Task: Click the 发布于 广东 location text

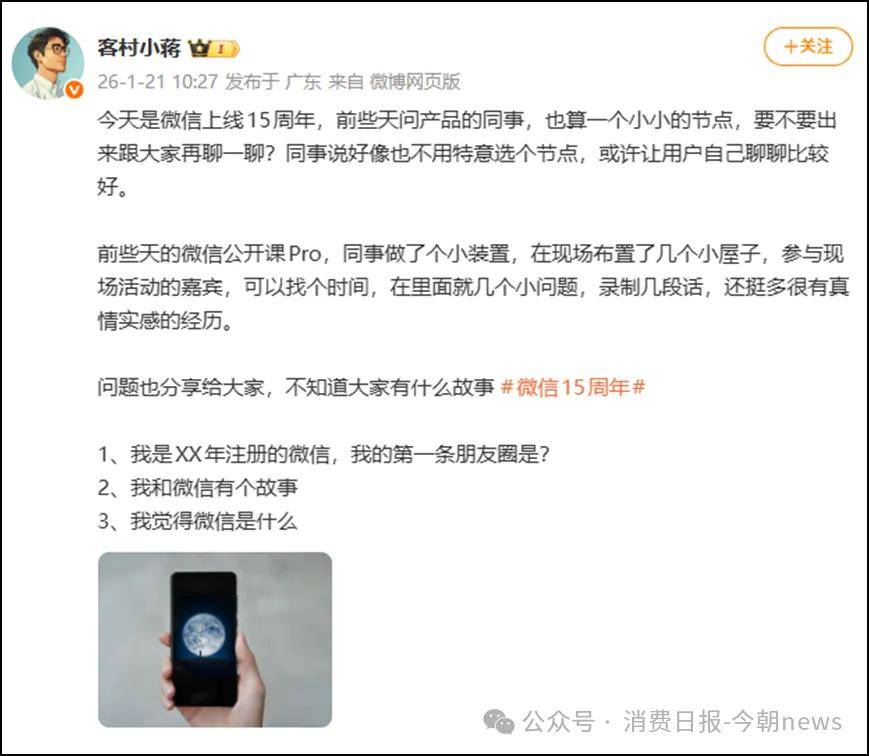Action: pyautogui.click(x=273, y=81)
